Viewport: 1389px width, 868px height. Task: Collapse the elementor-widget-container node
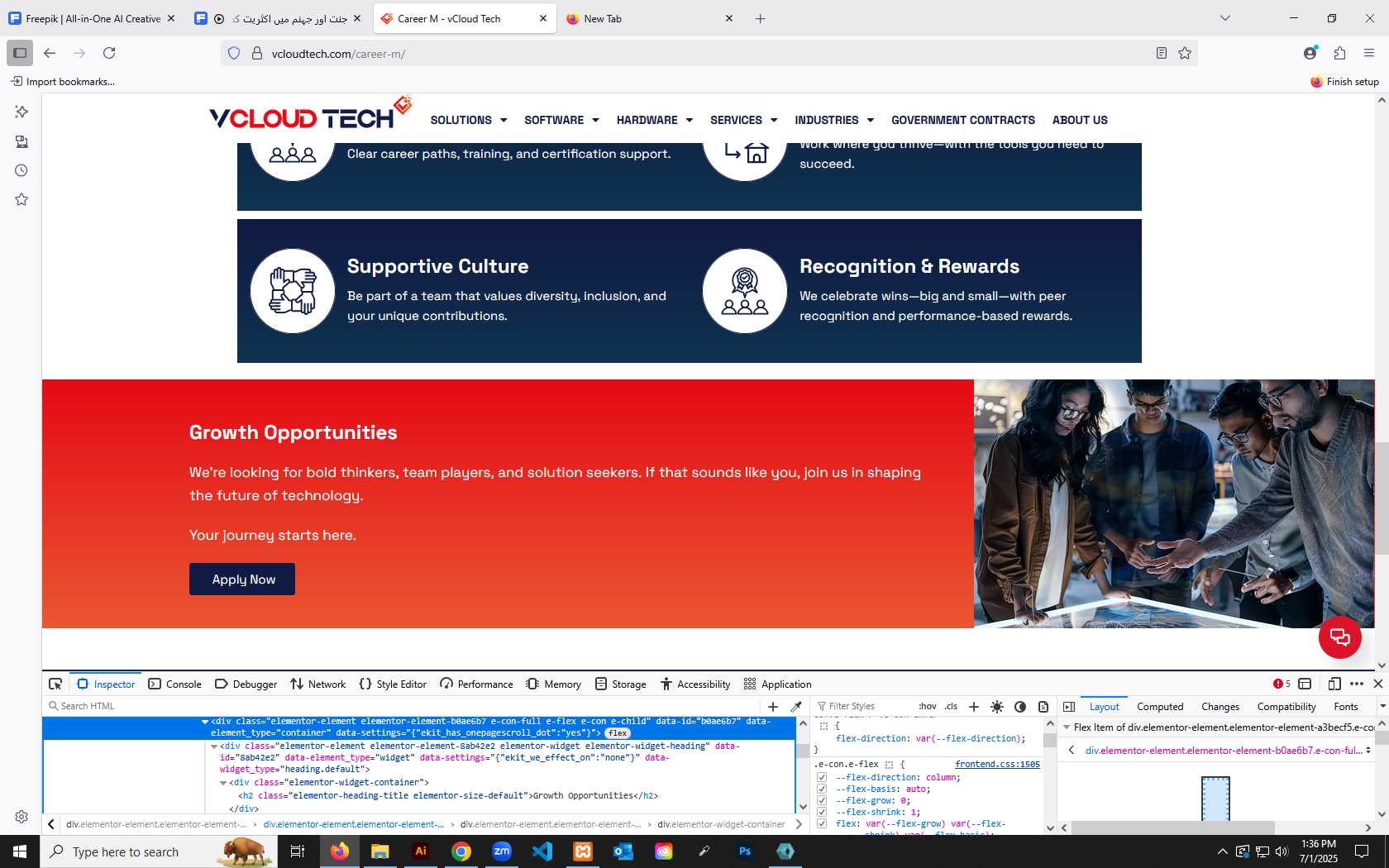(x=223, y=783)
